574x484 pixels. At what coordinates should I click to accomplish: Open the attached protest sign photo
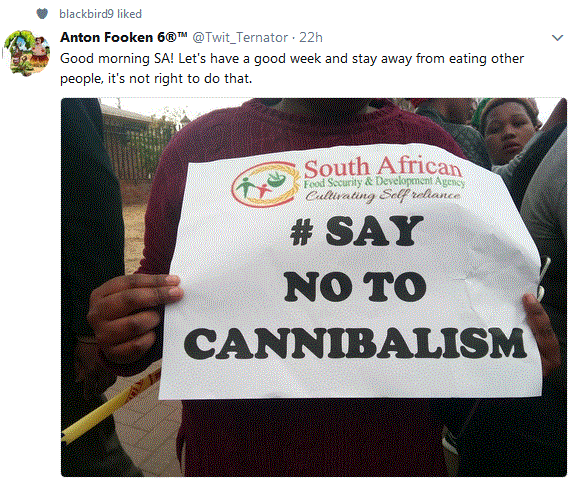click(x=314, y=287)
